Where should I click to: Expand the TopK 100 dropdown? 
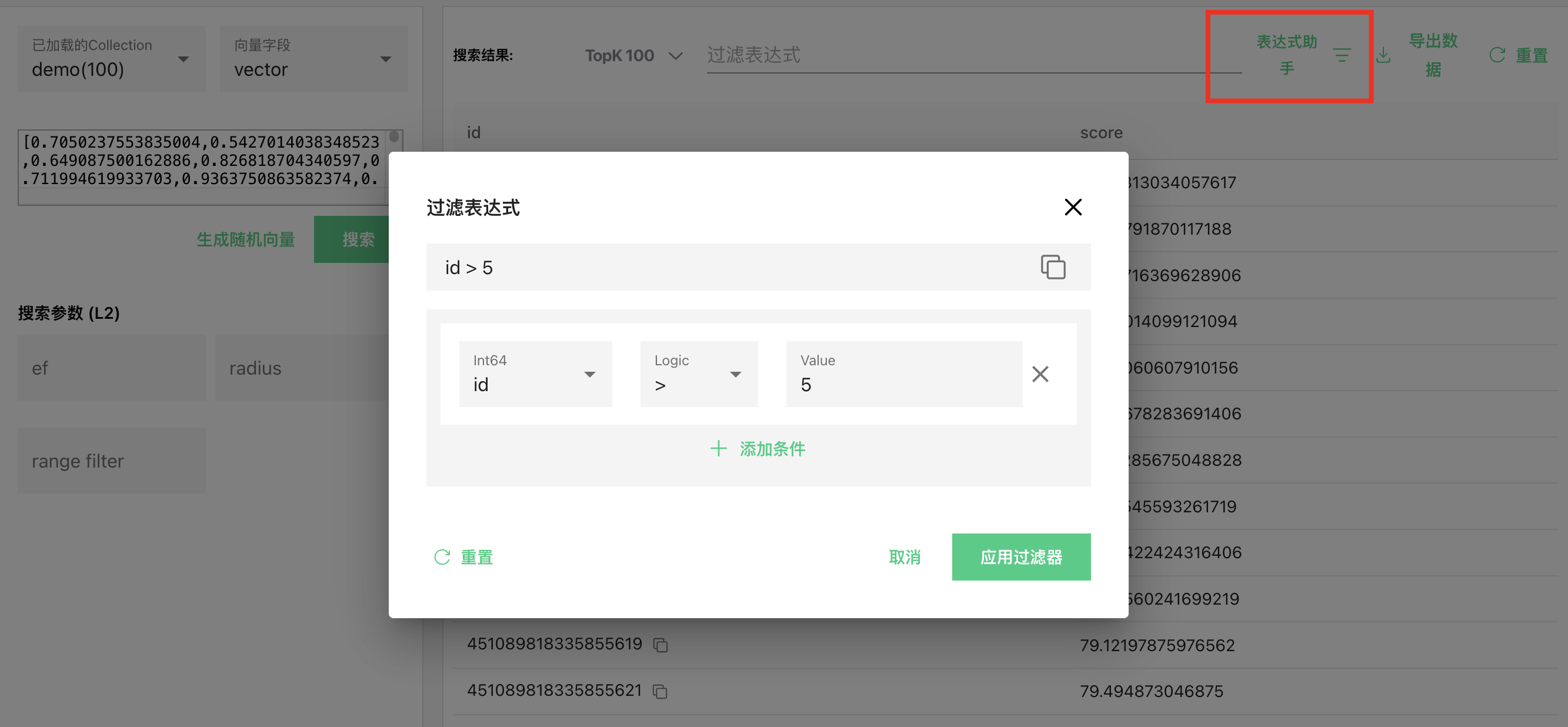tap(633, 55)
